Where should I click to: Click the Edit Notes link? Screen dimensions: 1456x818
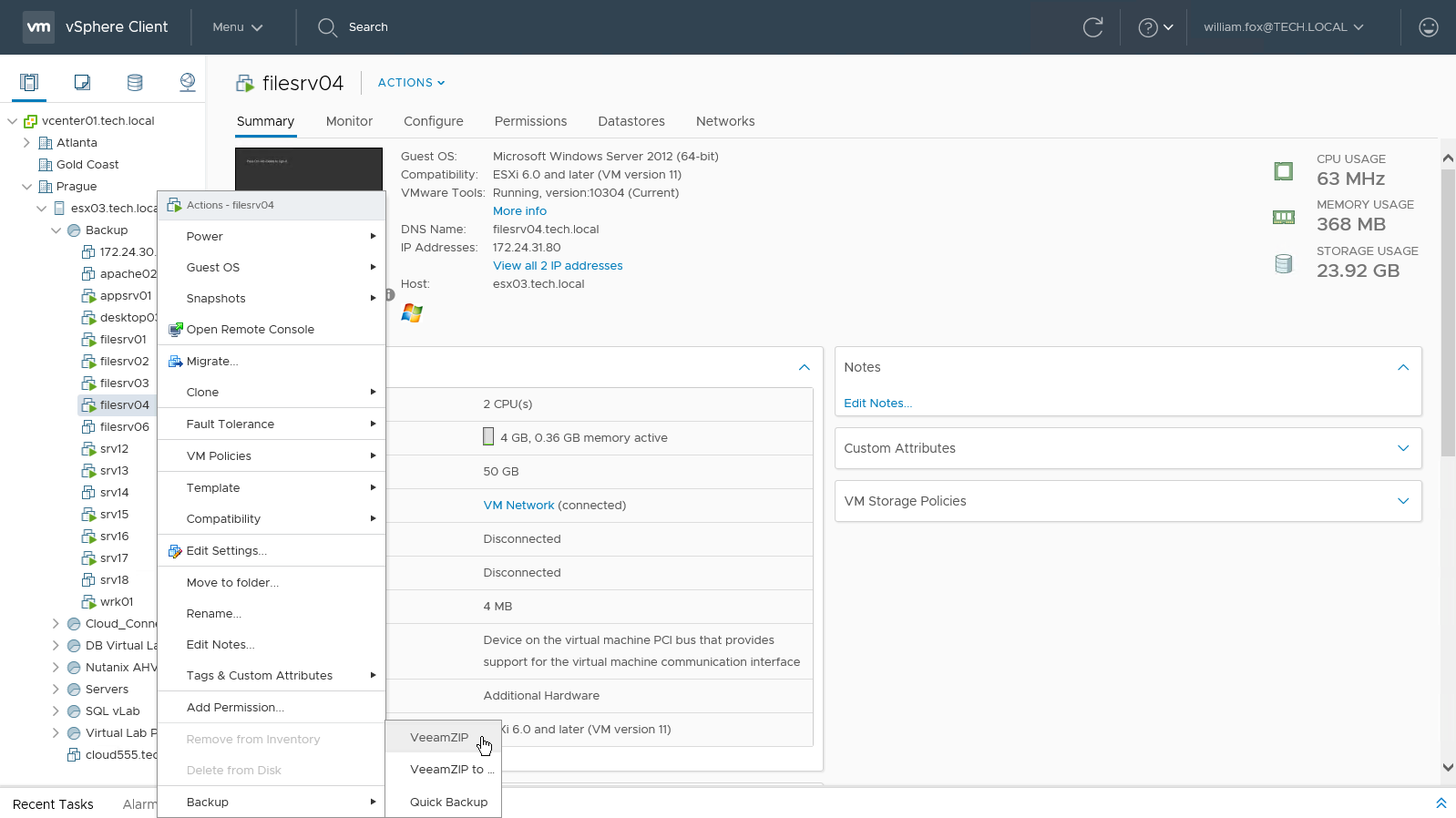(x=877, y=404)
